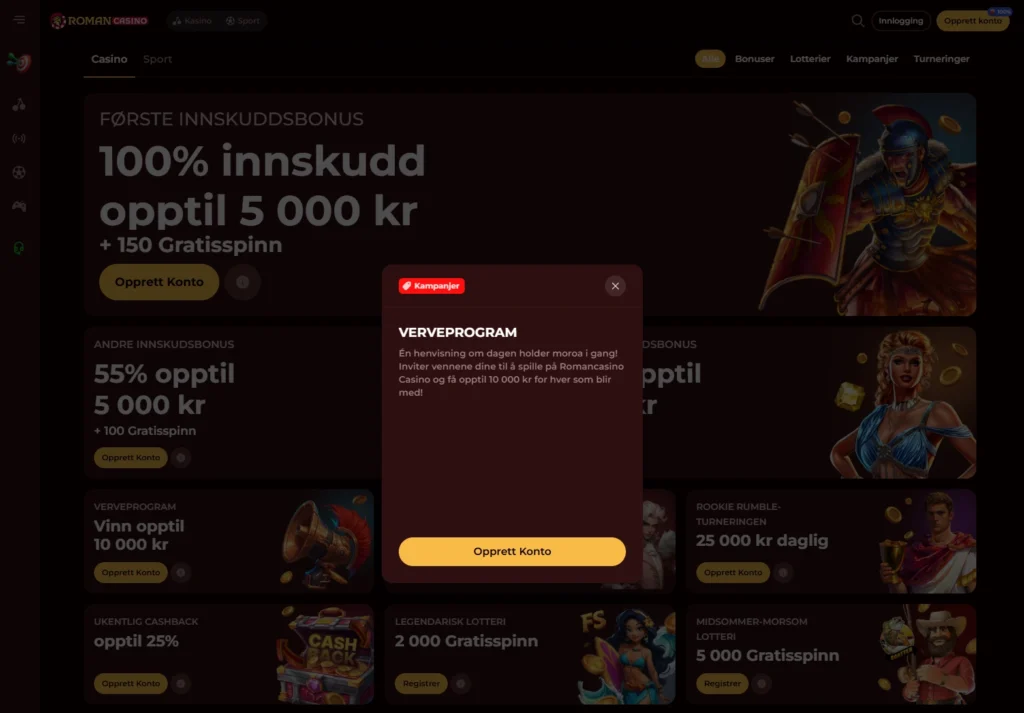The width and height of the screenshot is (1024, 713).
Task: Click the search magnifier icon
Action: (x=857, y=21)
